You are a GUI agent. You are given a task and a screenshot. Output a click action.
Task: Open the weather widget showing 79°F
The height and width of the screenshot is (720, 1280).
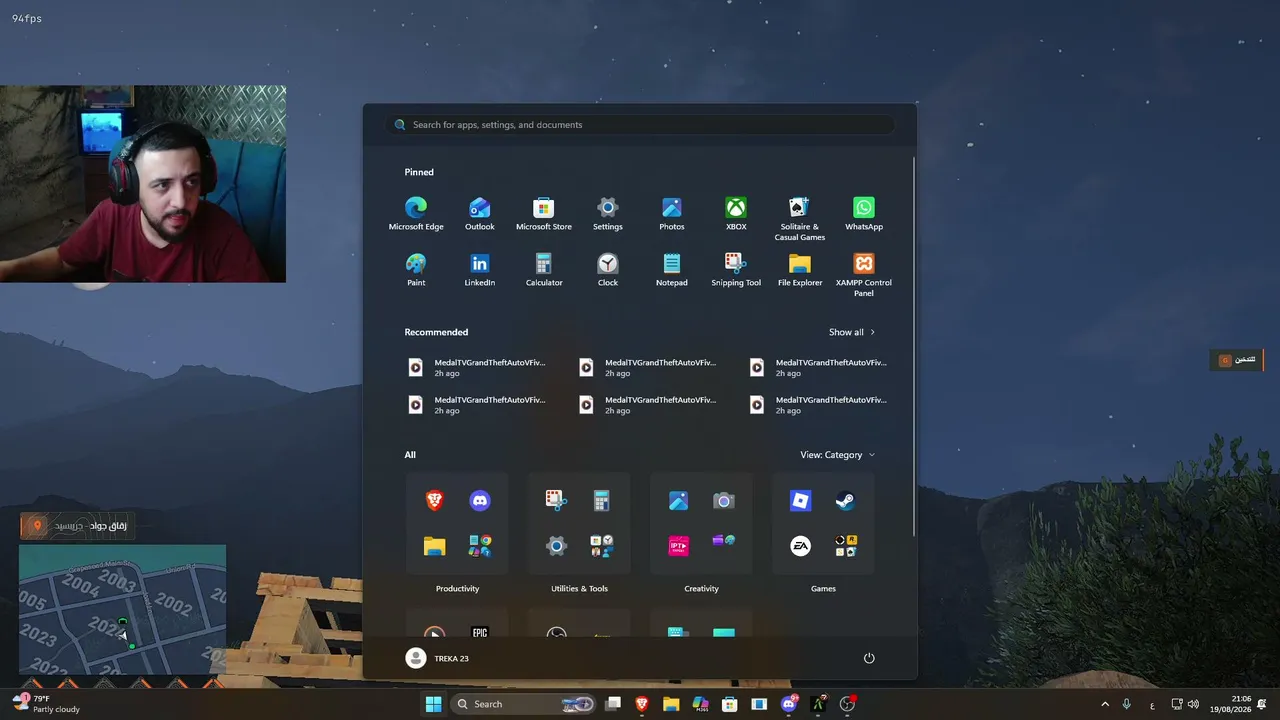(x=45, y=704)
